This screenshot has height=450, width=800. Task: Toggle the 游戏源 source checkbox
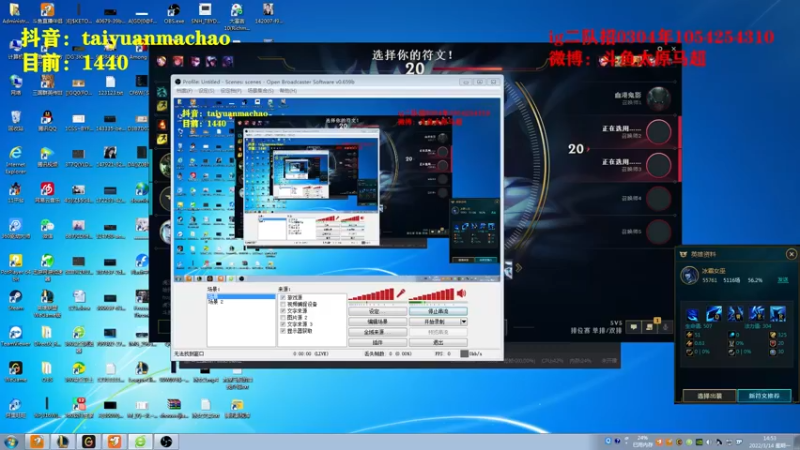(283, 297)
